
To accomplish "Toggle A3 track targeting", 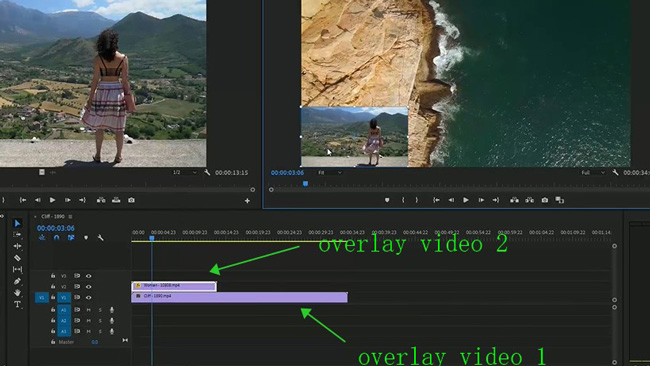I will point(64,331).
